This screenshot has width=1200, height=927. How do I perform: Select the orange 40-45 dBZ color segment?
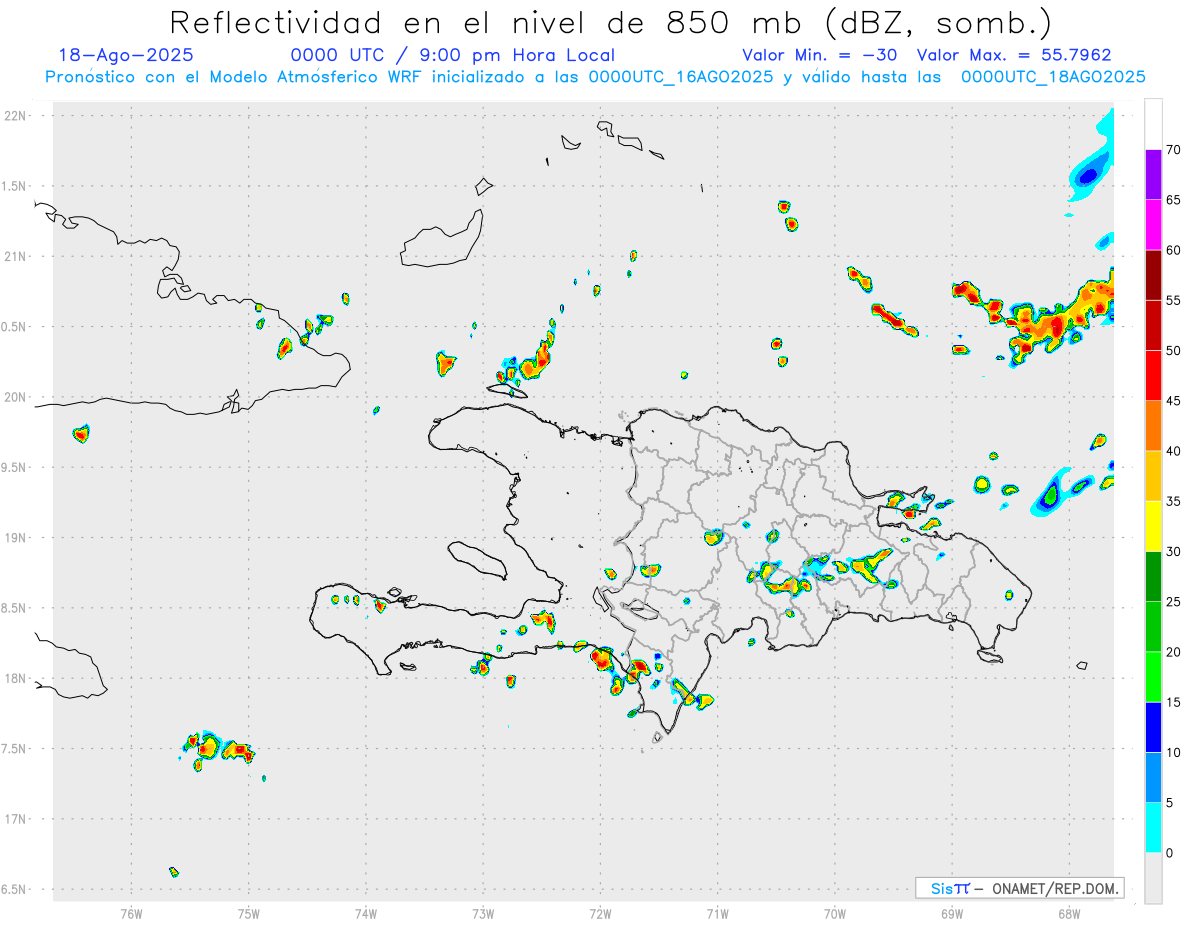1153,425
